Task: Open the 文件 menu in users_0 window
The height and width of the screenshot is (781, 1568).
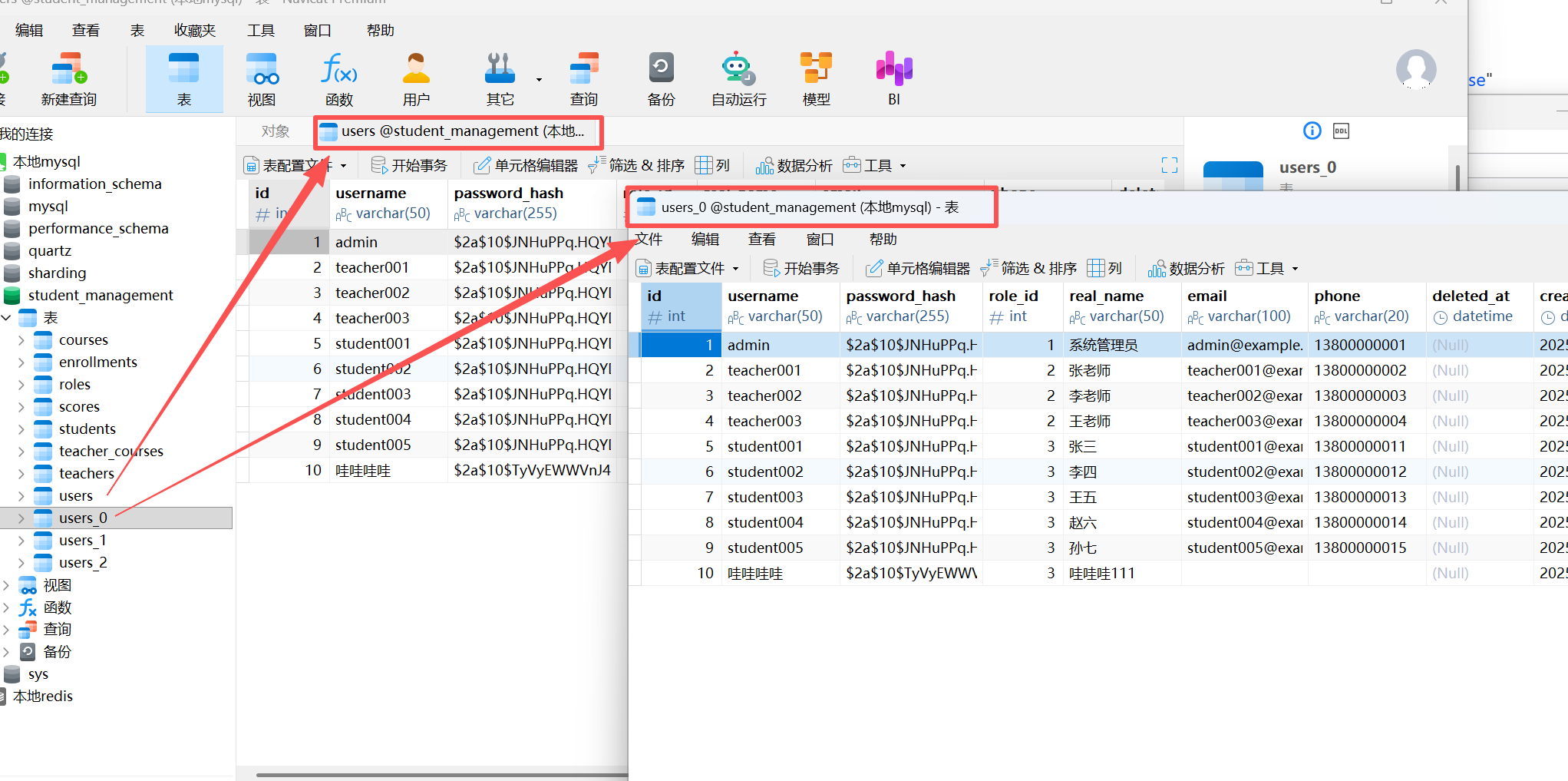Action: pos(649,239)
